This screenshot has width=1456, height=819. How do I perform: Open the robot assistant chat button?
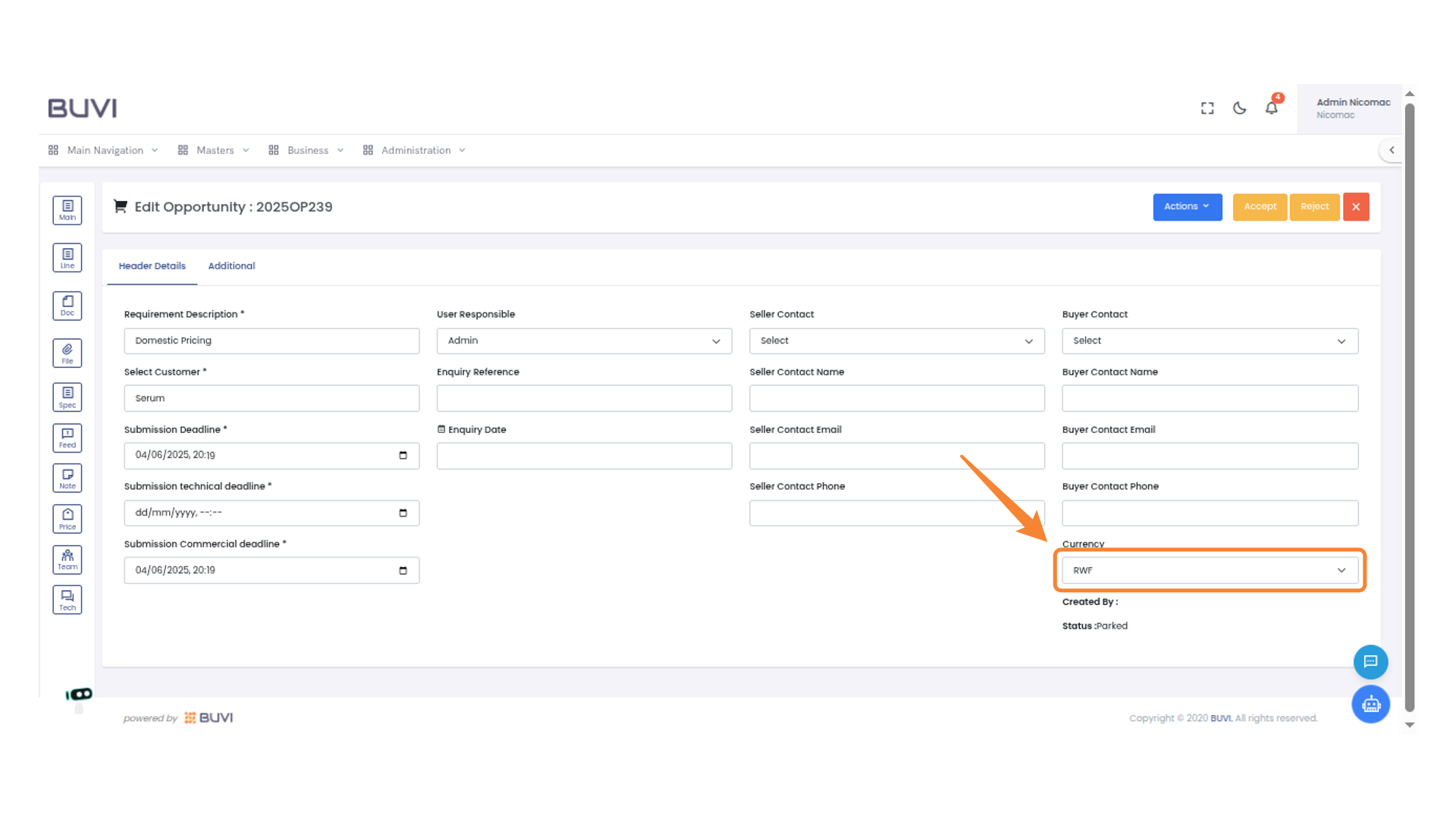click(1370, 704)
